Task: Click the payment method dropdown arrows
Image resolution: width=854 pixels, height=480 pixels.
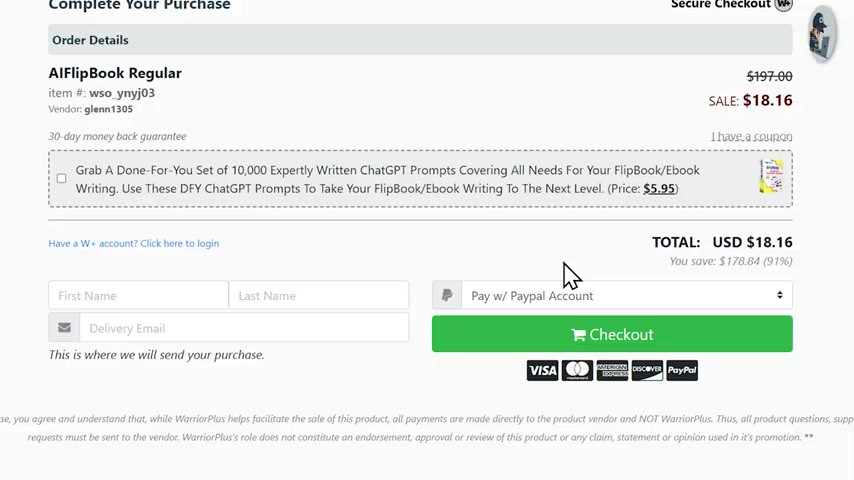Action: point(779,295)
